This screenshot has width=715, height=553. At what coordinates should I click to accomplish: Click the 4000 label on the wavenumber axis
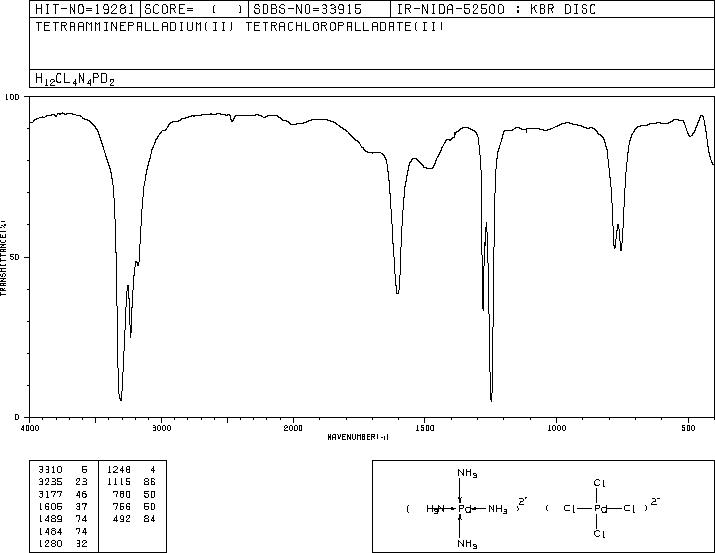tap(30, 428)
